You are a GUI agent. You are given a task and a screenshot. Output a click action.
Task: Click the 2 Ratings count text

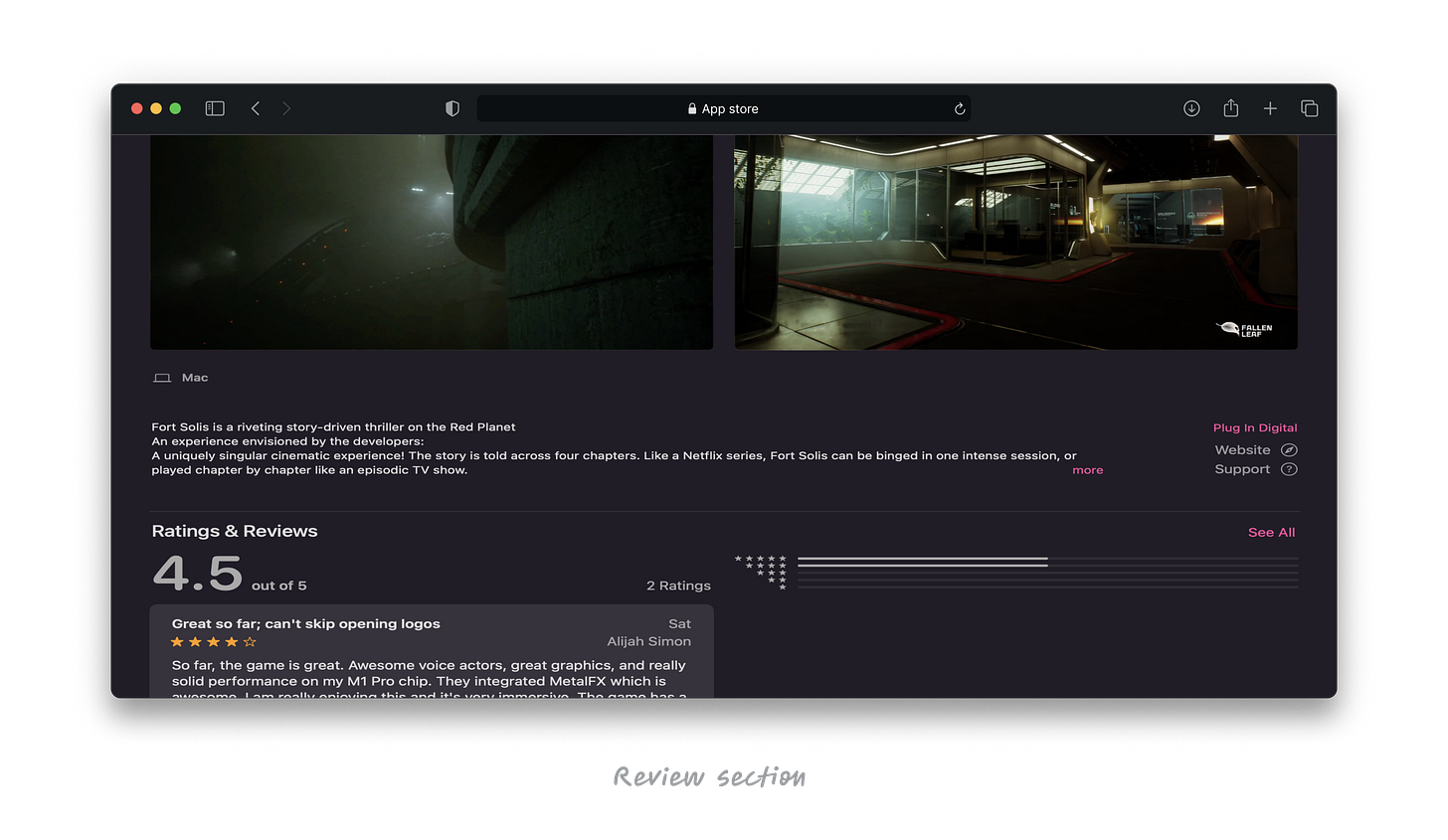pos(678,586)
